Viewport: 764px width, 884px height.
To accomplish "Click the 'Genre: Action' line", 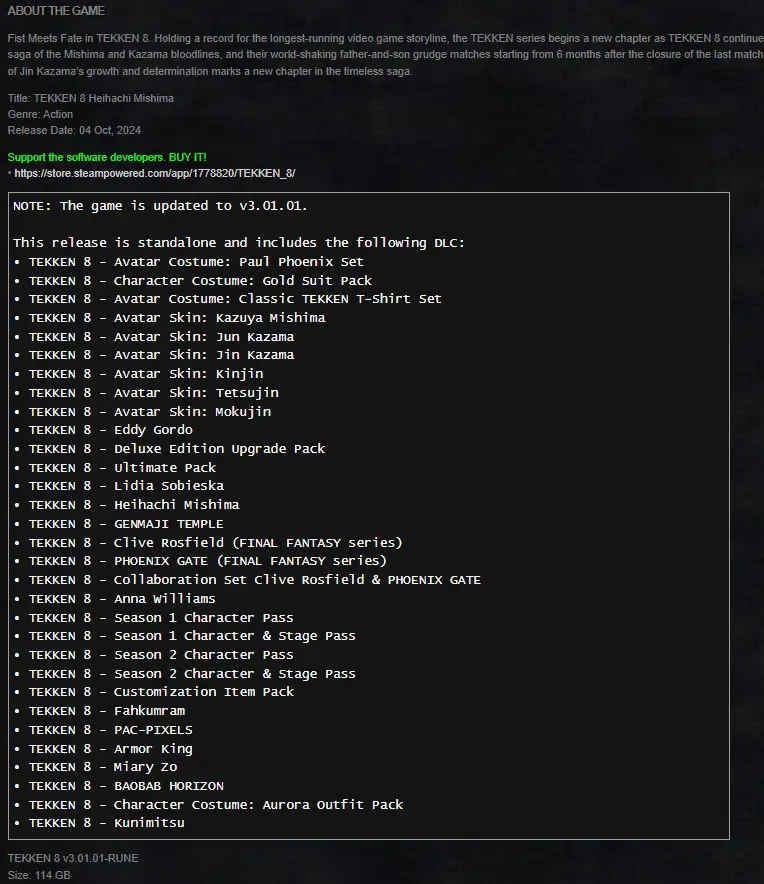I will tap(40, 114).
